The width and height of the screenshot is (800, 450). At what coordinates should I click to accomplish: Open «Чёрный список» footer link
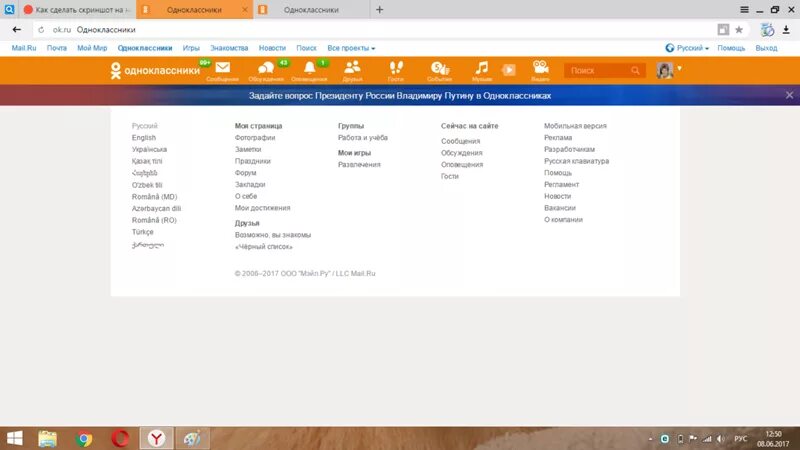(x=263, y=246)
